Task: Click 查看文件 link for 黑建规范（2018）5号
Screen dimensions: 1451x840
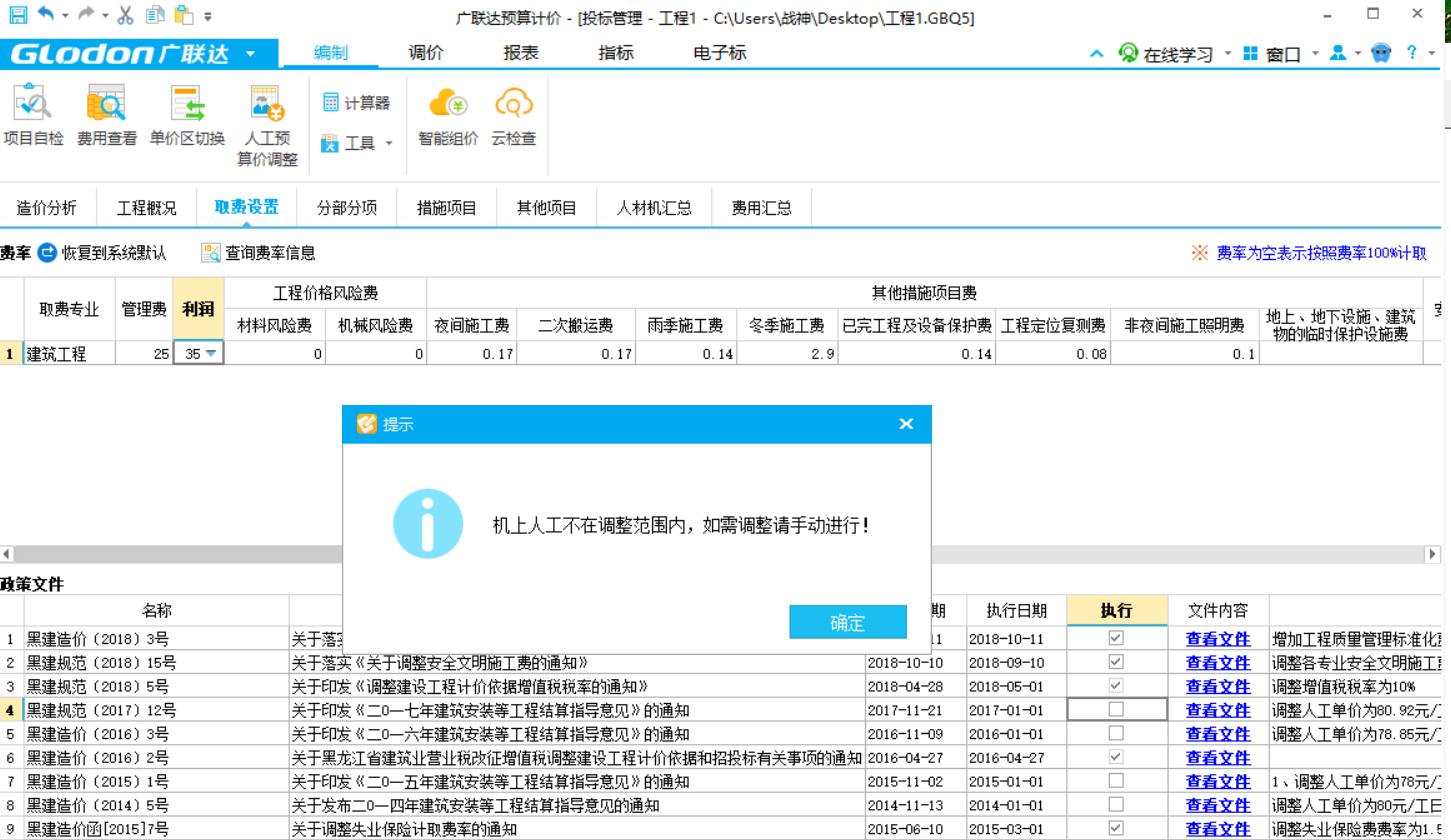Action: (x=1218, y=686)
